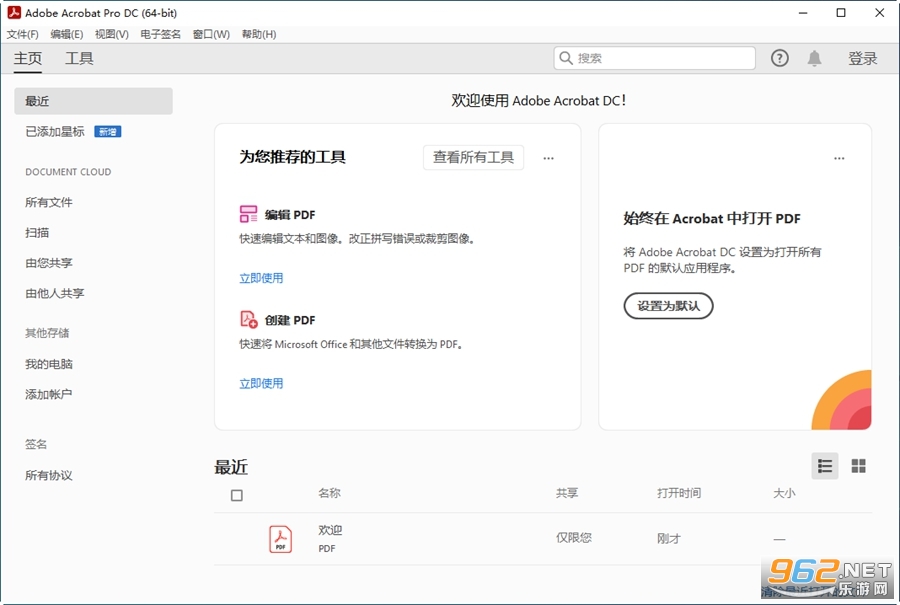Select 已添加星标 in the sidebar
Viewport: 900px width, 605px height.
point(55,131)
